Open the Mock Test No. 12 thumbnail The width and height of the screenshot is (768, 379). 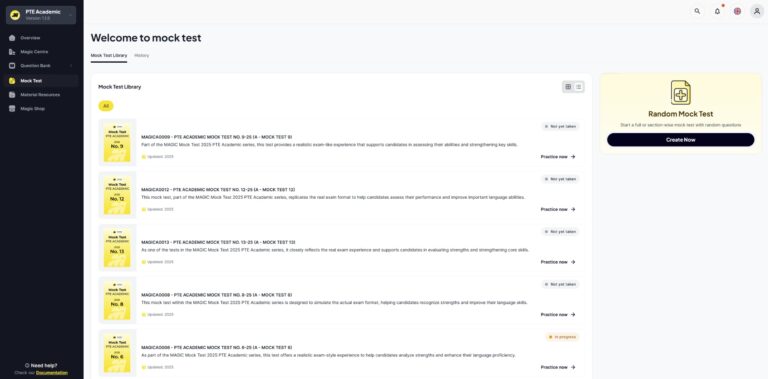point(118,195)
